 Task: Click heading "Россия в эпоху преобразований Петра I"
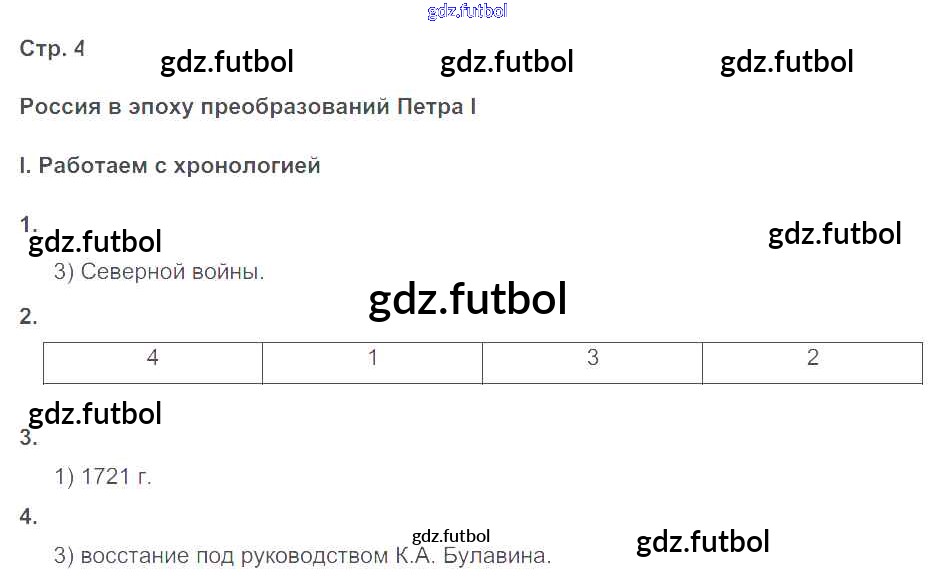(247, 107)
